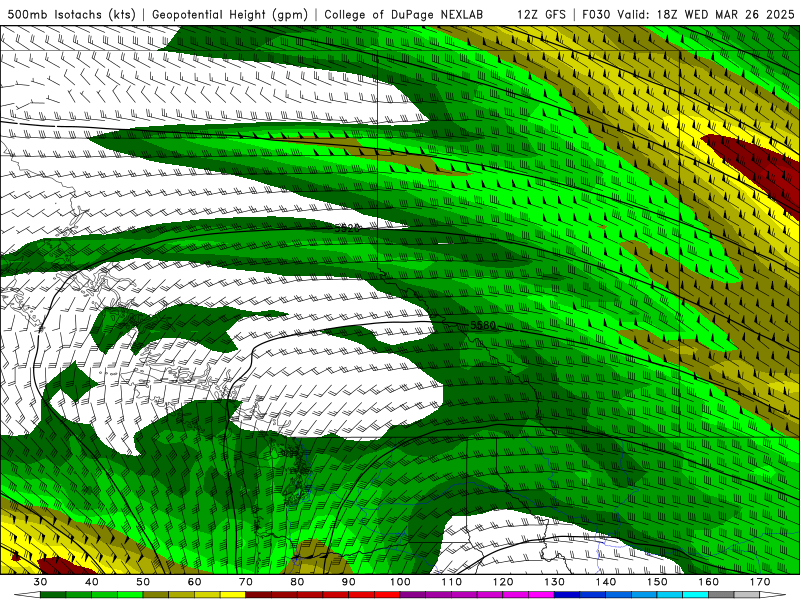Screen dimensions: 800x600
Task: Click the "12Z GFS" model run label
Action: click(x=541, y=14)
